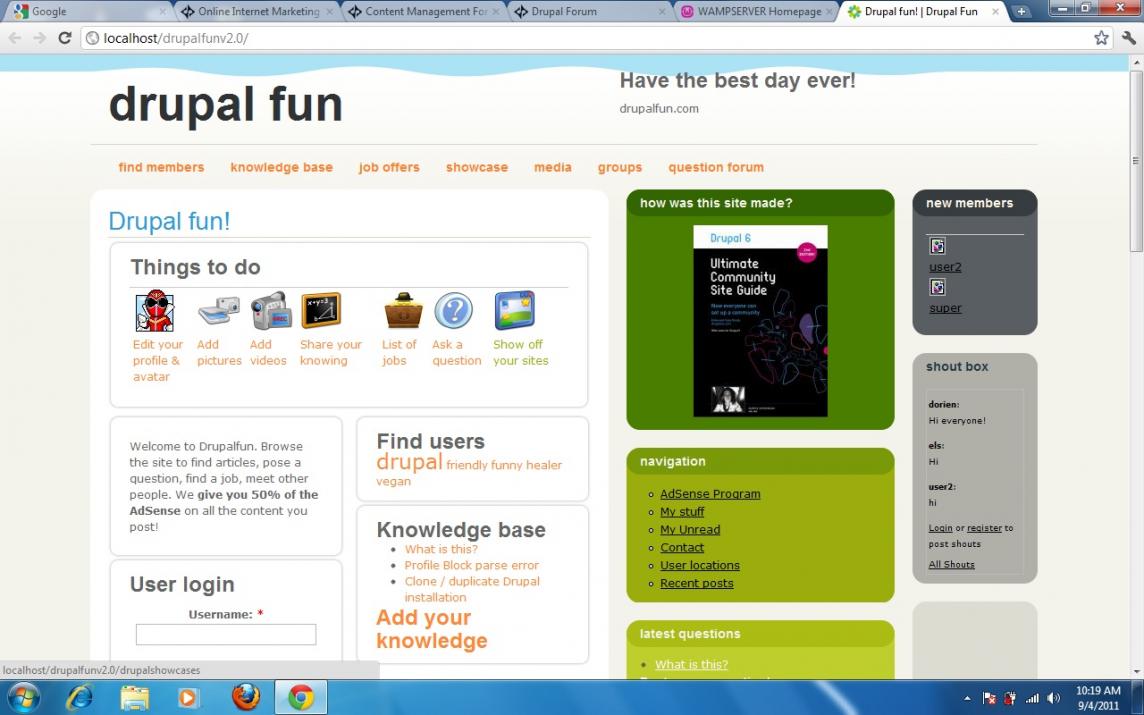Click the Edit your profile avatar icon
This screenshot has height=715, width=1144.
tap(155, 311)
